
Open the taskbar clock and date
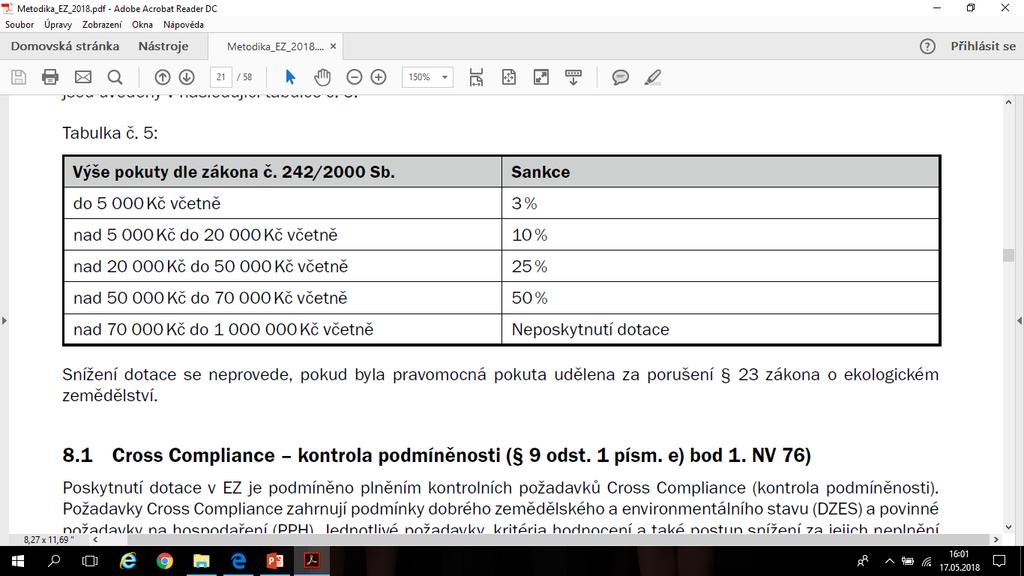[959, 561]
